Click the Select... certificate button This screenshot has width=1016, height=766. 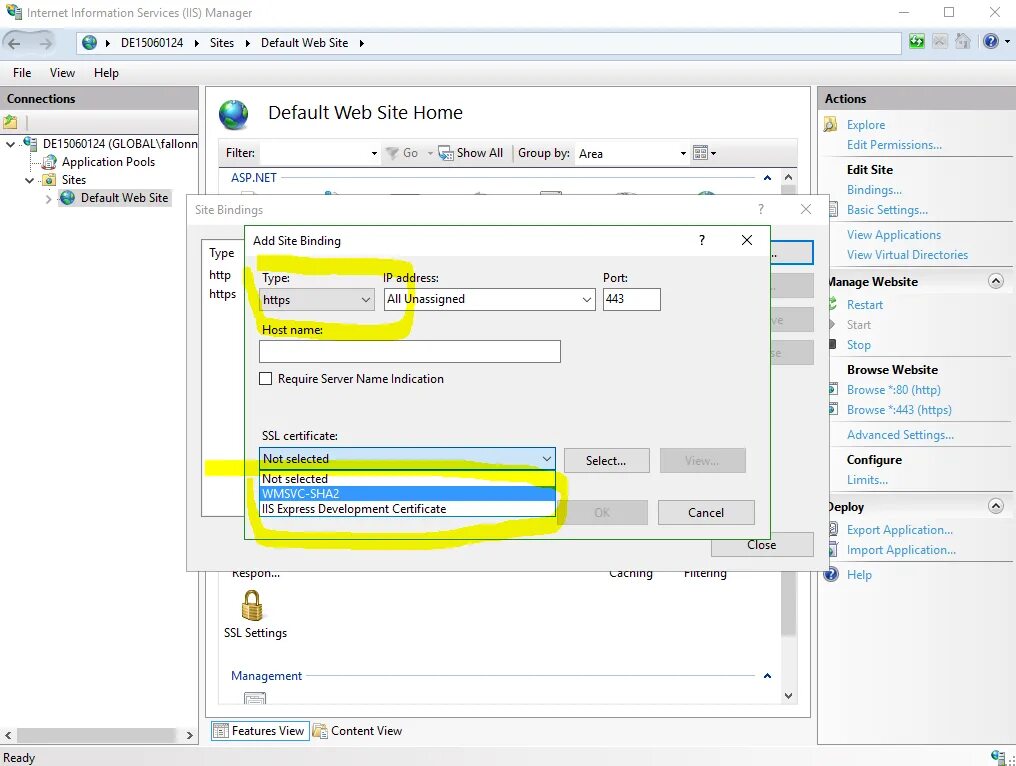[606, 461]
